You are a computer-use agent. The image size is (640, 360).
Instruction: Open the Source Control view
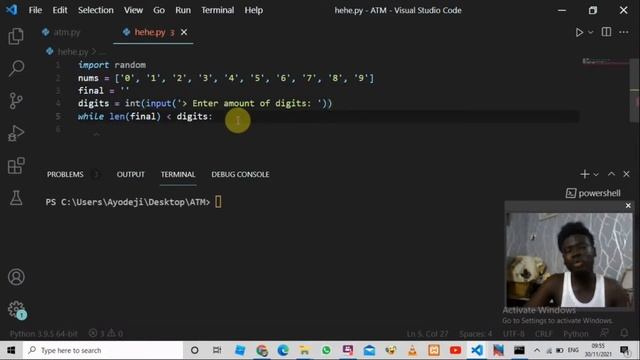pyautogui.click(x=16, y=101)
